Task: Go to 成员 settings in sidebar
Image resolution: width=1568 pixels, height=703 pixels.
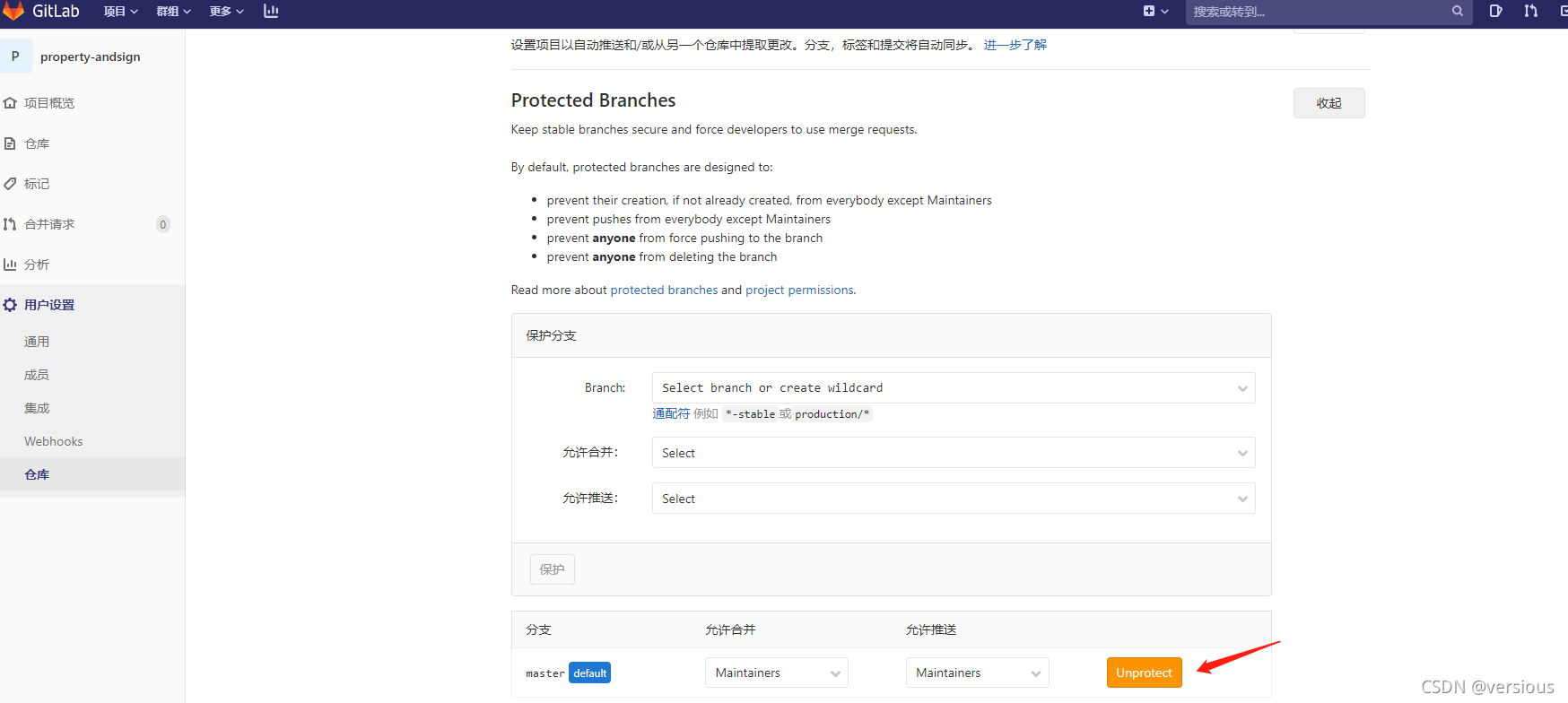Action: (x=37, y=375)
